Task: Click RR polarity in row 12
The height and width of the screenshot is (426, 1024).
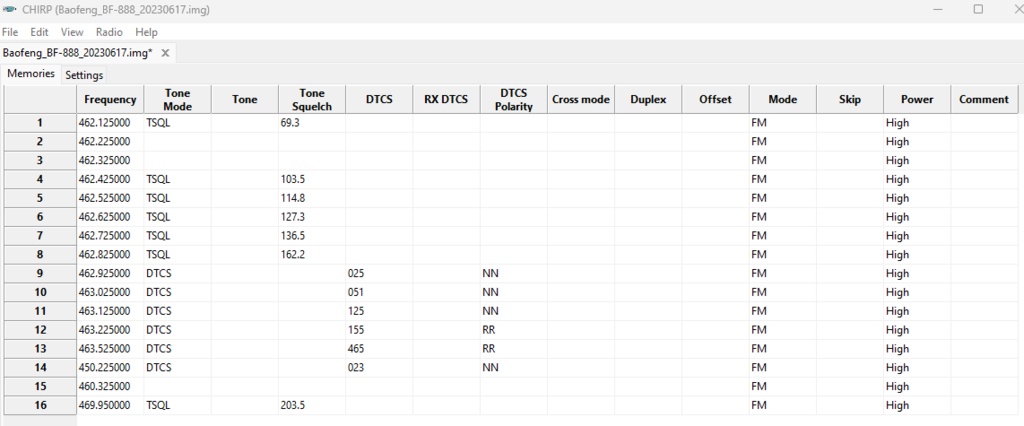Action: click(x=514, y=330)
